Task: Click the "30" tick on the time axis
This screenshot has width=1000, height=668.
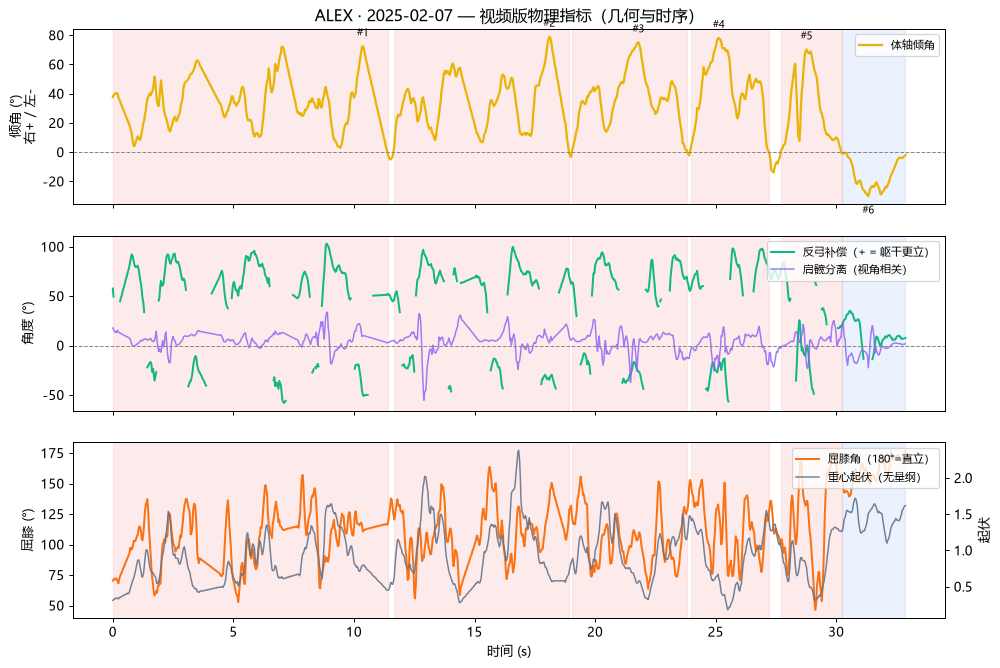Action: pos(836,632)
